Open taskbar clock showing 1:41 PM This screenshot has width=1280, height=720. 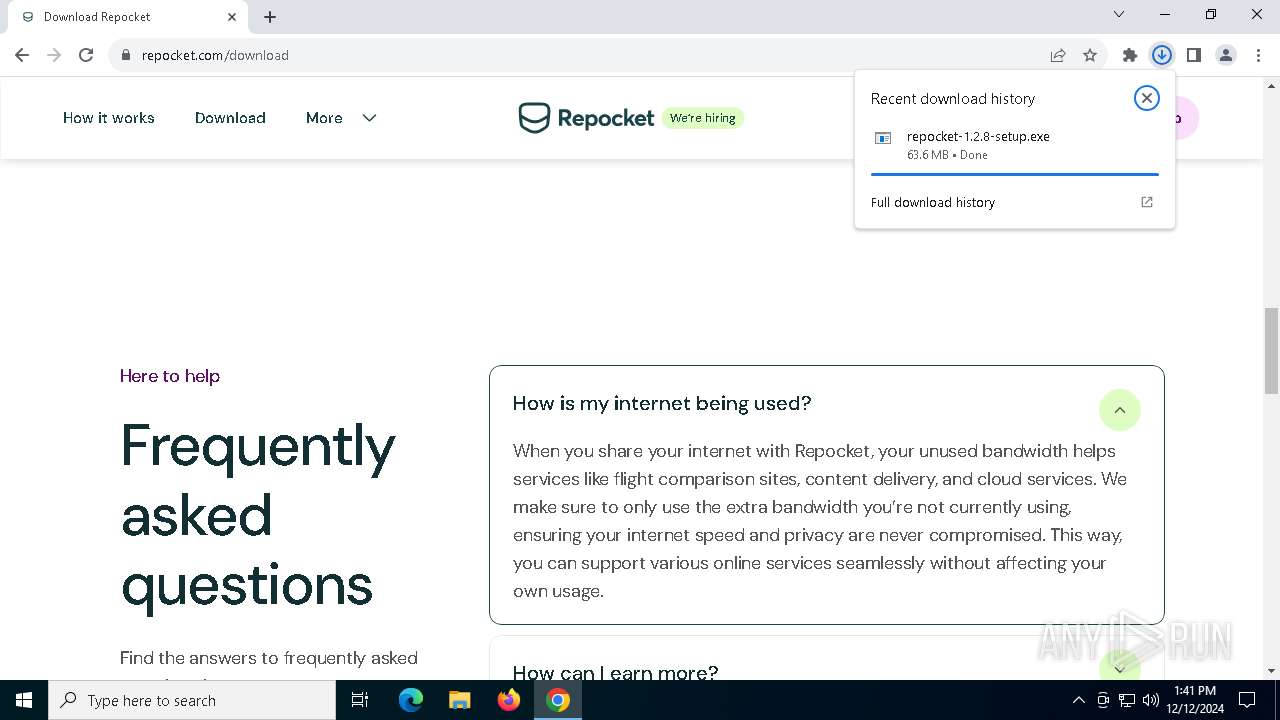pyautogui.click(x=1196, y=700)
